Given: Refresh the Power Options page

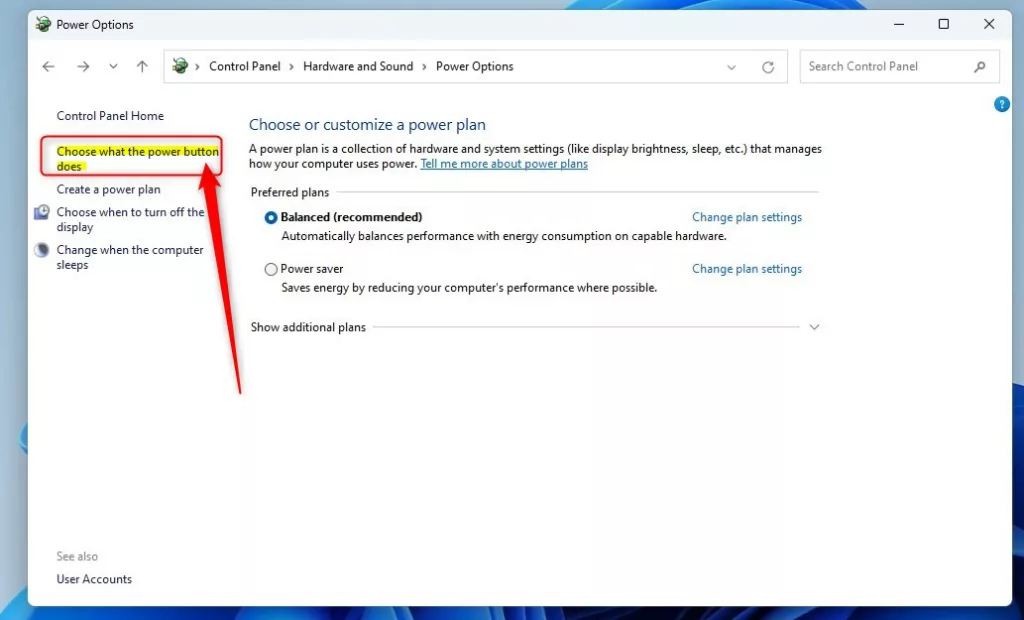Looking at the screenshot, I should pos(768,67).
